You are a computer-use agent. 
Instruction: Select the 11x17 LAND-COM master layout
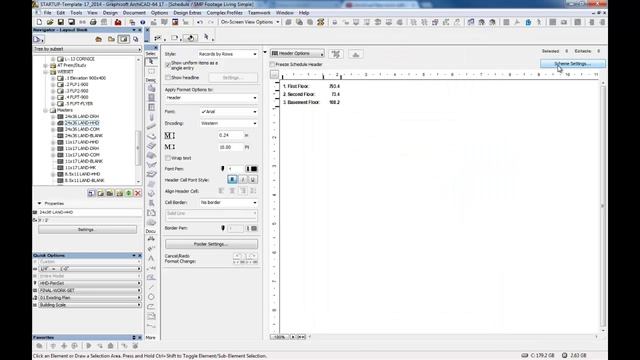(82, 155)
